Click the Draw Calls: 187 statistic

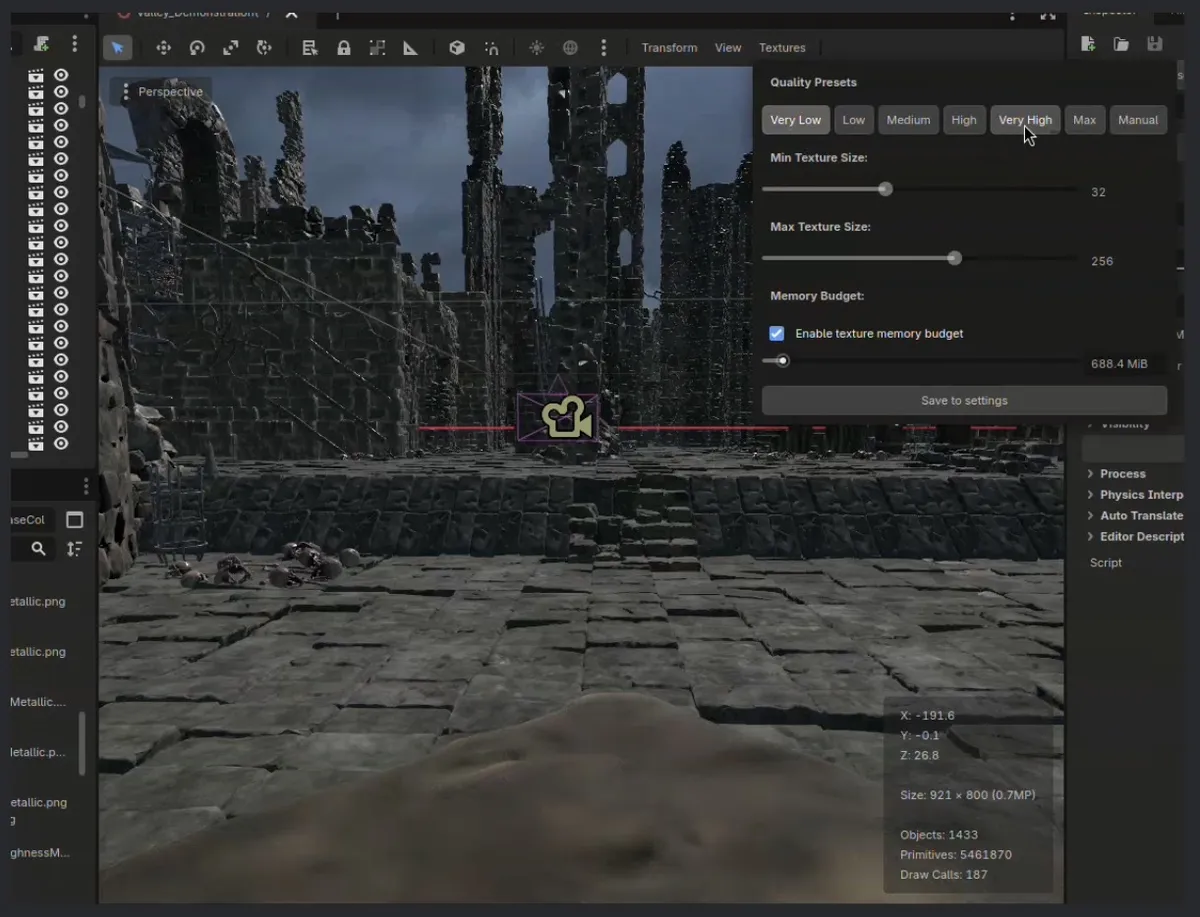coord(944,875)
